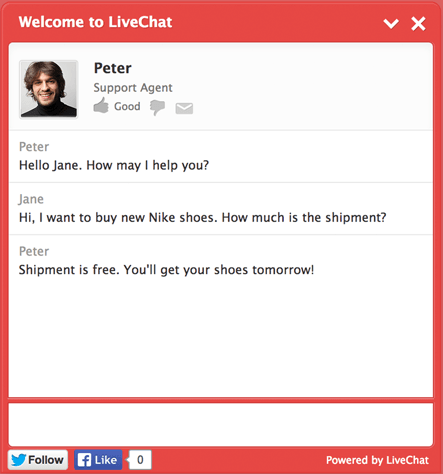Click the agent name Peter in header
Viewport: 443px width, 474px height.
pyautogui.click(x=113, y=68)
